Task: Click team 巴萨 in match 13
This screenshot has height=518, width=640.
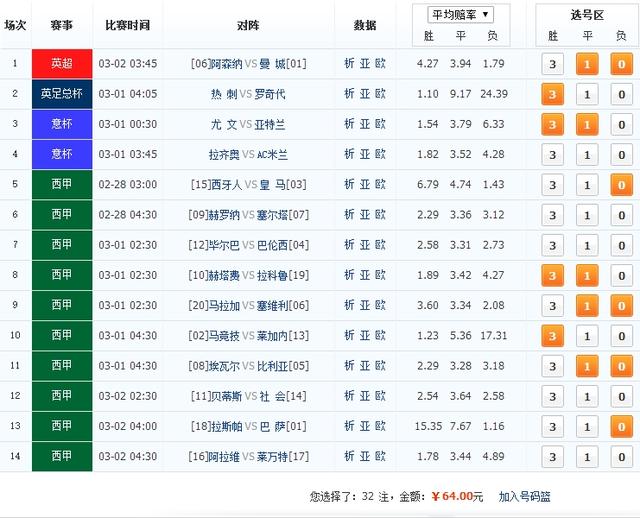Action: tap(272, 427)
